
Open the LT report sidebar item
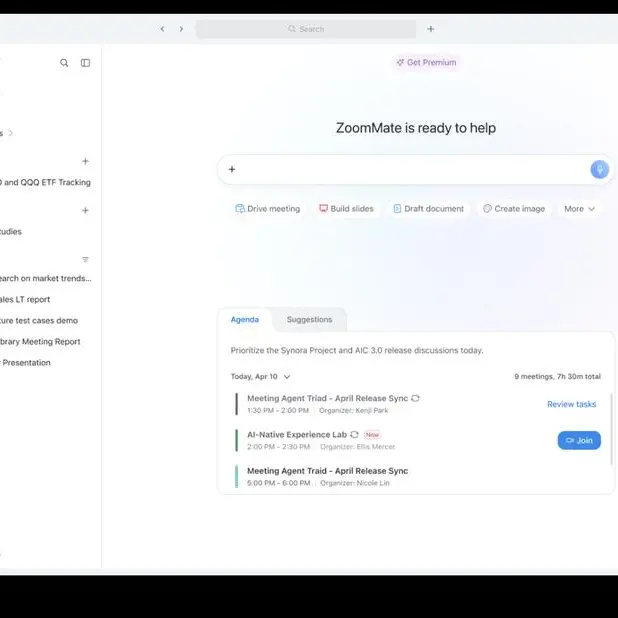click(x=25, y=299)
